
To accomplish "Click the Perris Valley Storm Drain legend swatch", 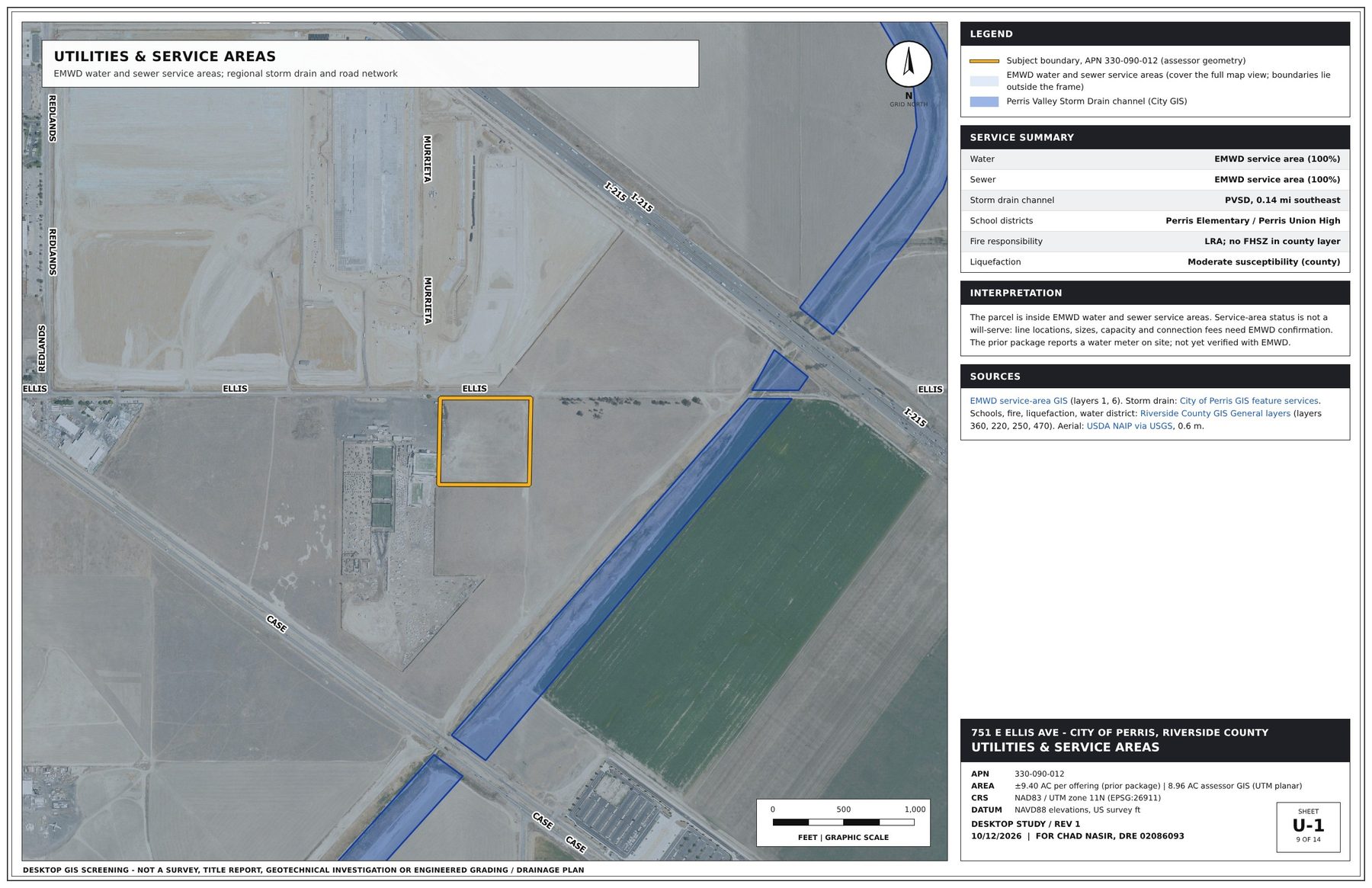I will pyautogui.click(x=983, y=101).
